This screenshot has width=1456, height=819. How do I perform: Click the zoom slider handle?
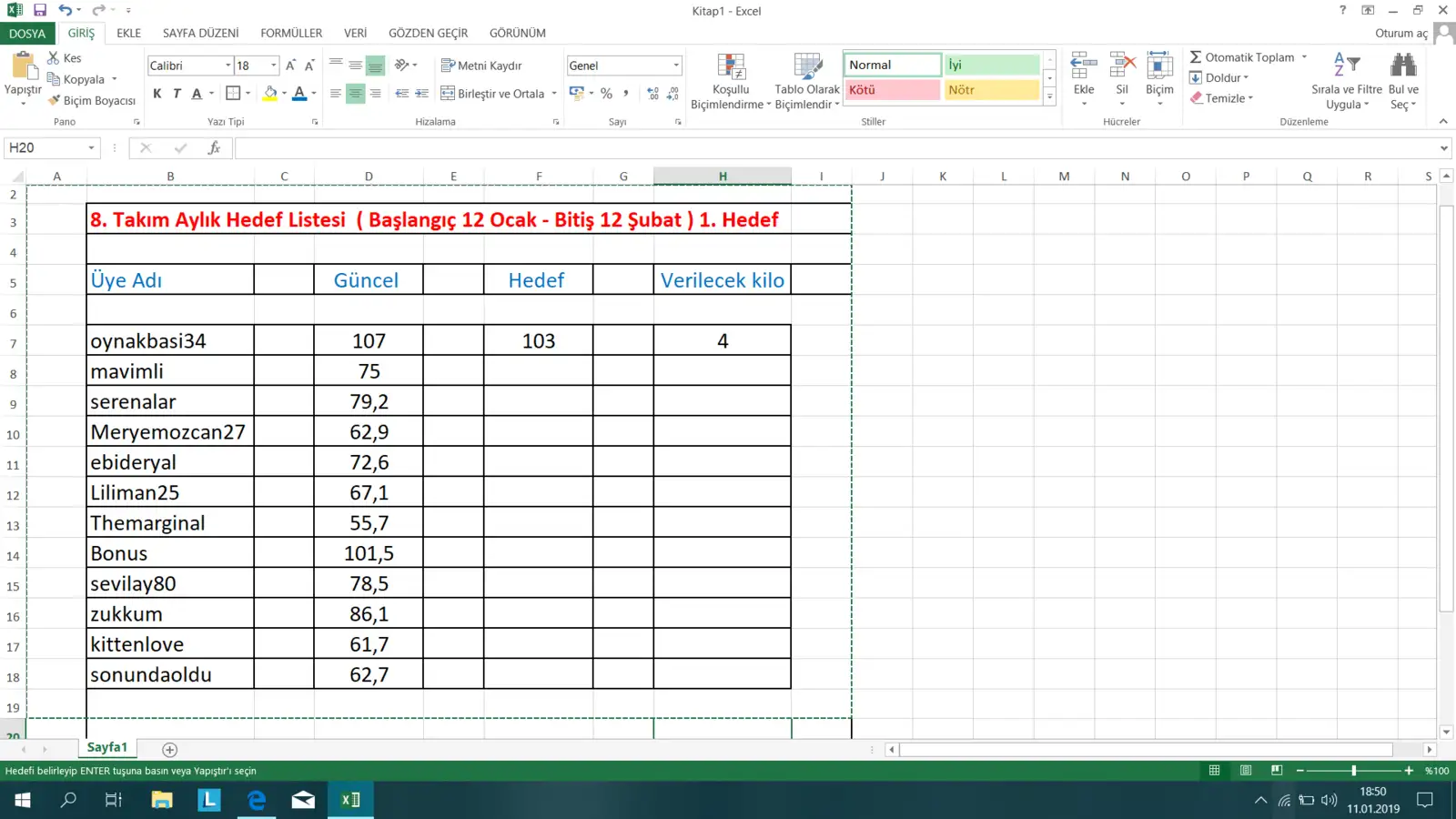coord(1353,771)
